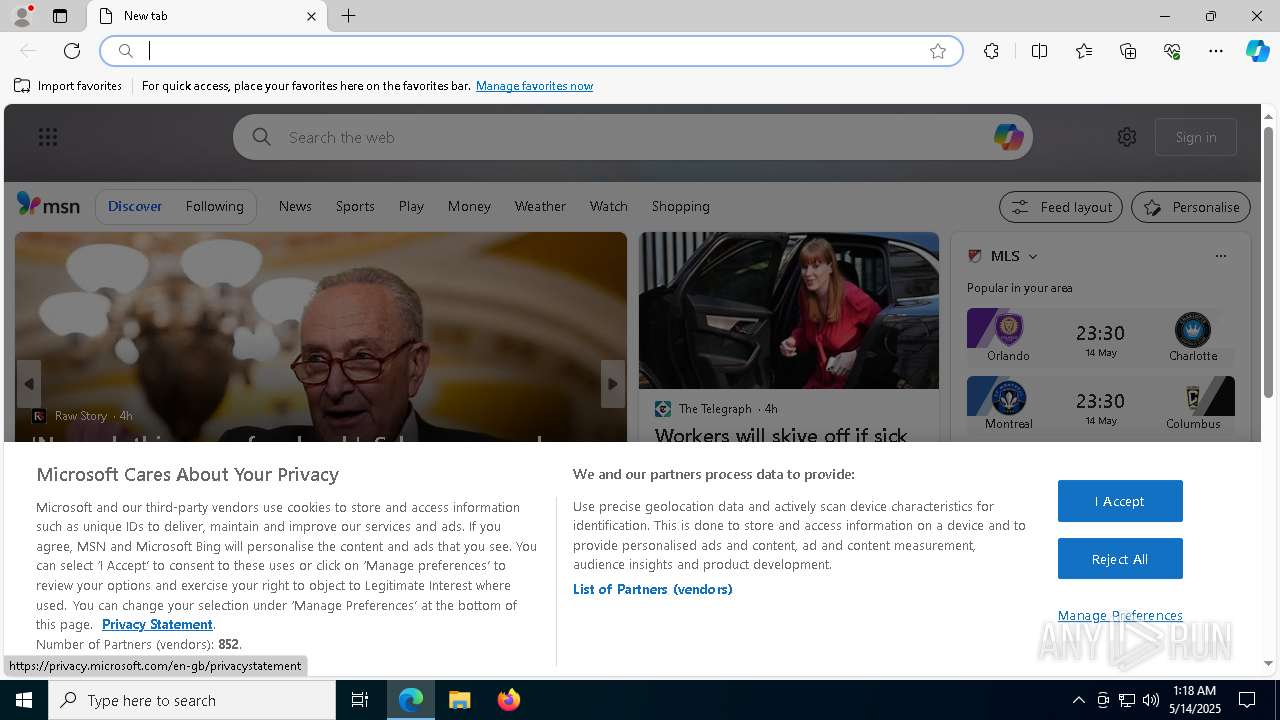Image resolution: width=1280 pixels, height=720 pixels.
Task: Open the tab actions menu icon
Action: coord(60,16)
